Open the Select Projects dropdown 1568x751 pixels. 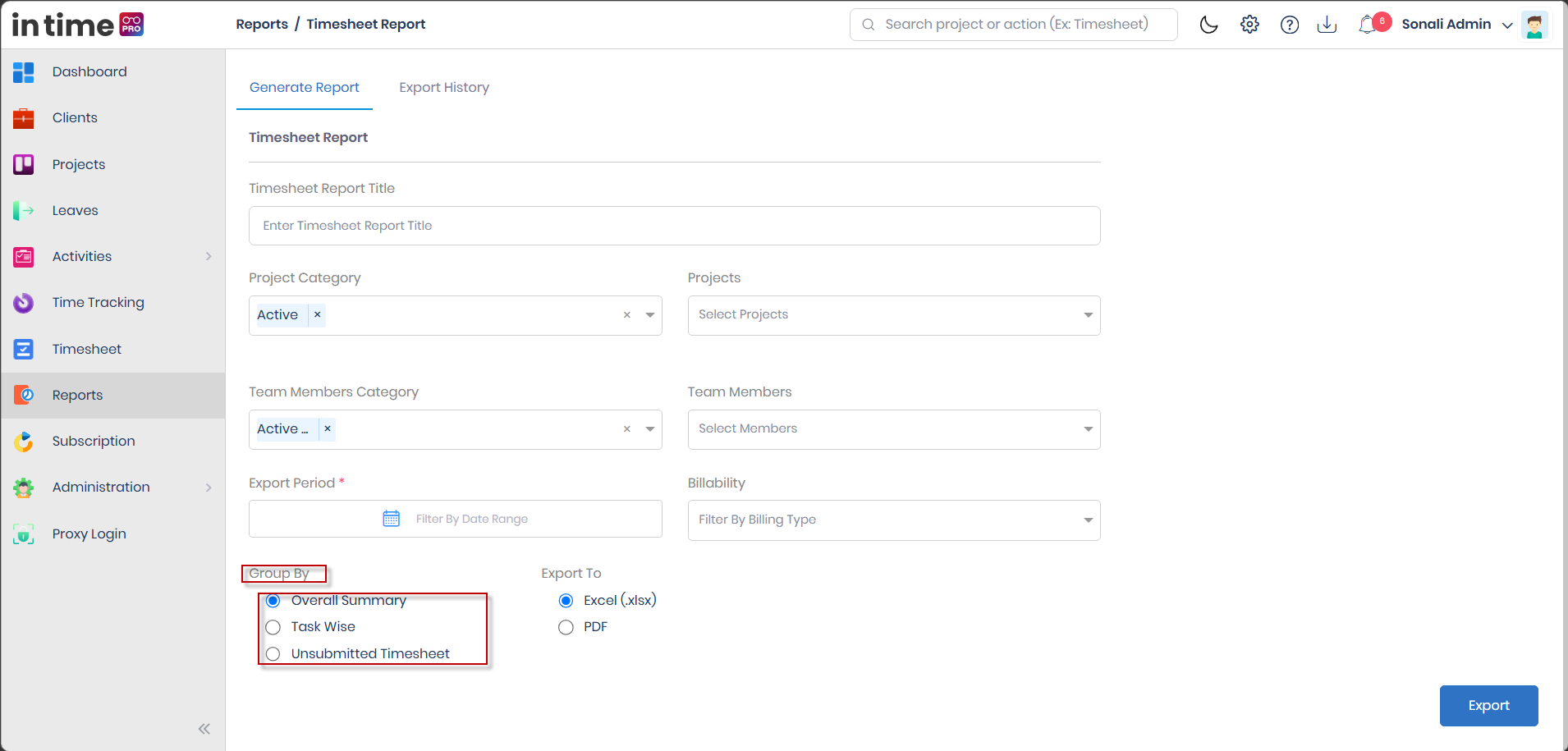pos(894,315)
